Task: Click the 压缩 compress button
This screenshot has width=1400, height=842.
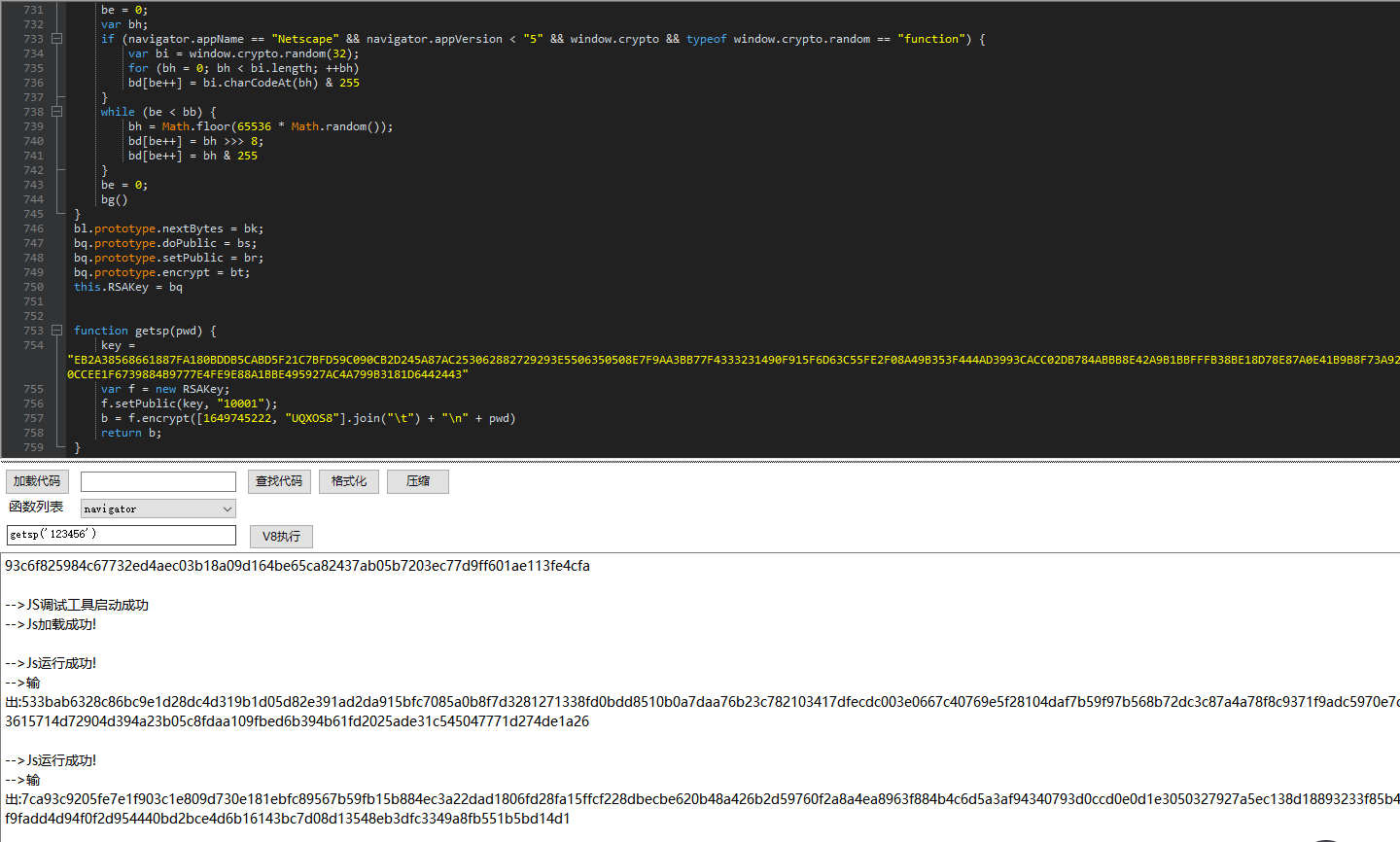Action: tap(418, 481)
